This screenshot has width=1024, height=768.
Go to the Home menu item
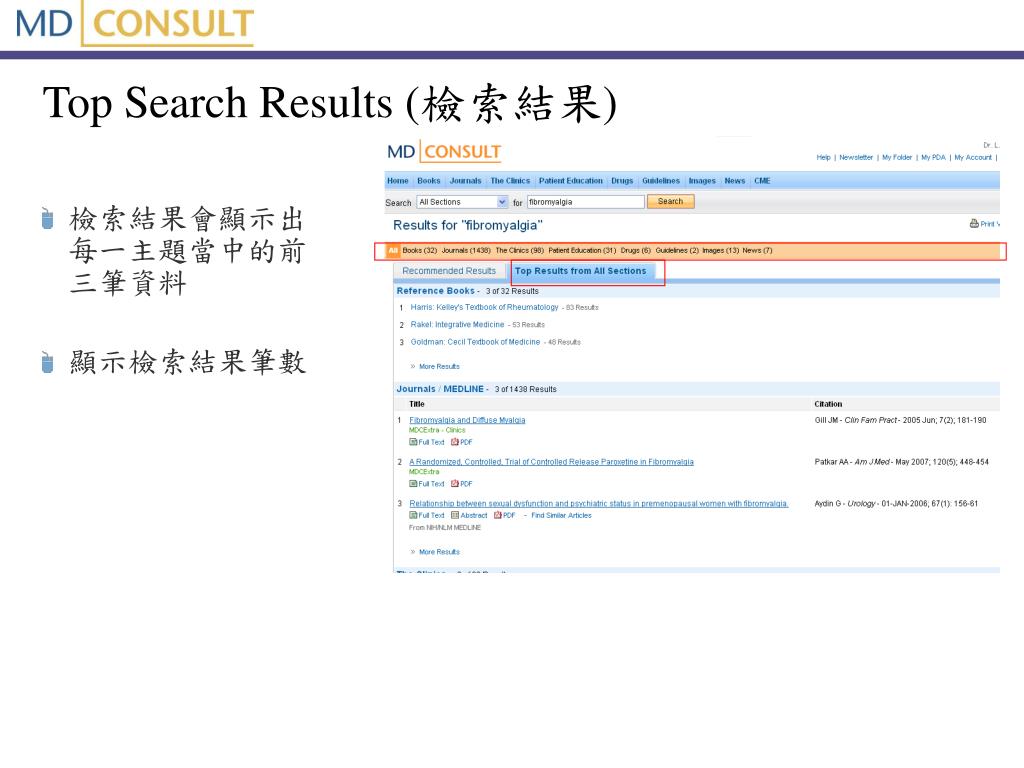[x=398, y=181]
